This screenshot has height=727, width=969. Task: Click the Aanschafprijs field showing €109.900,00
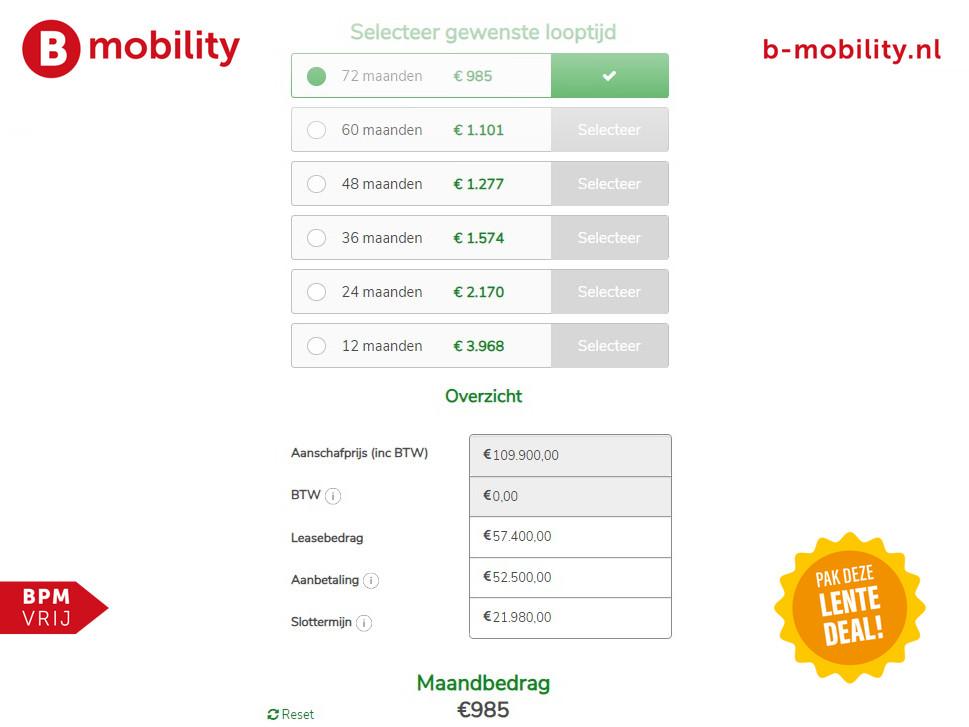(x=570, y=456)
